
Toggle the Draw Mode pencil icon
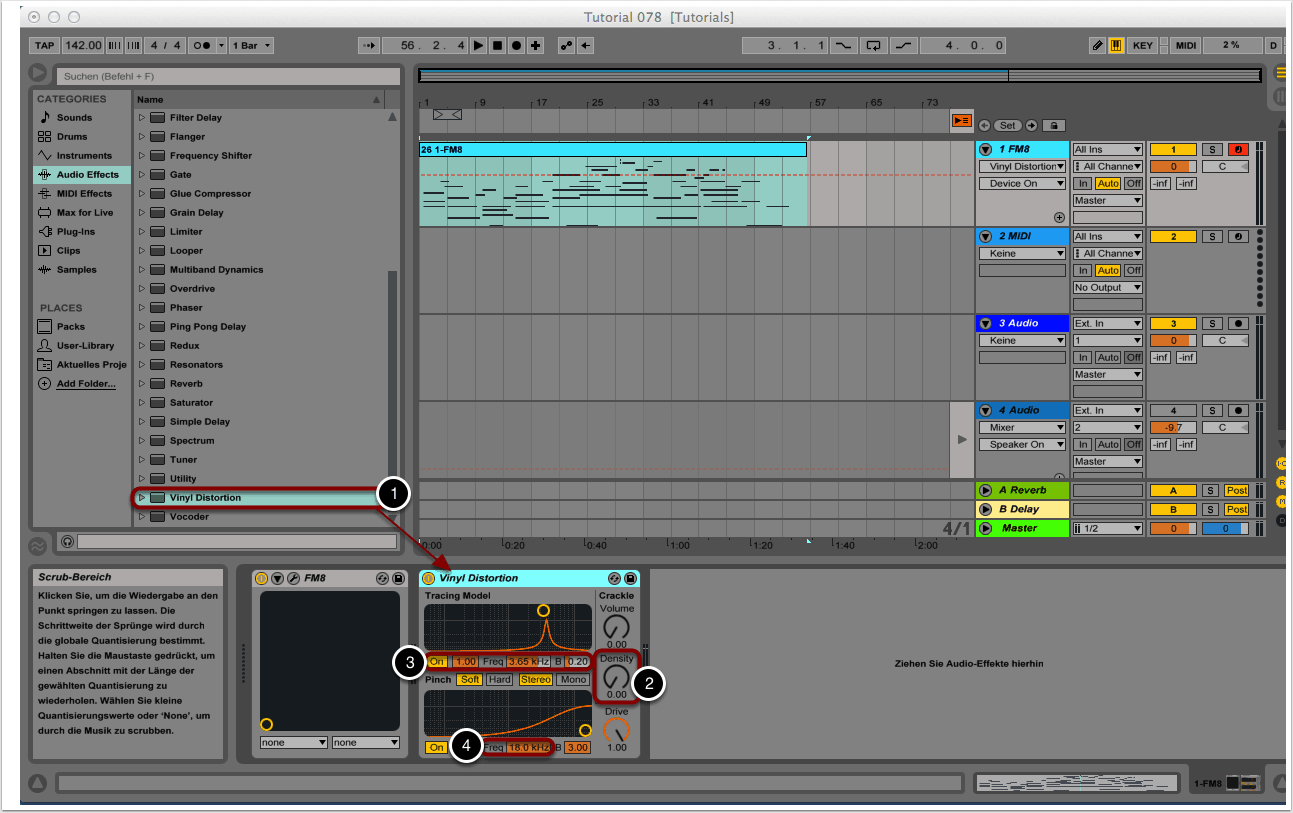coord(1098,45)
